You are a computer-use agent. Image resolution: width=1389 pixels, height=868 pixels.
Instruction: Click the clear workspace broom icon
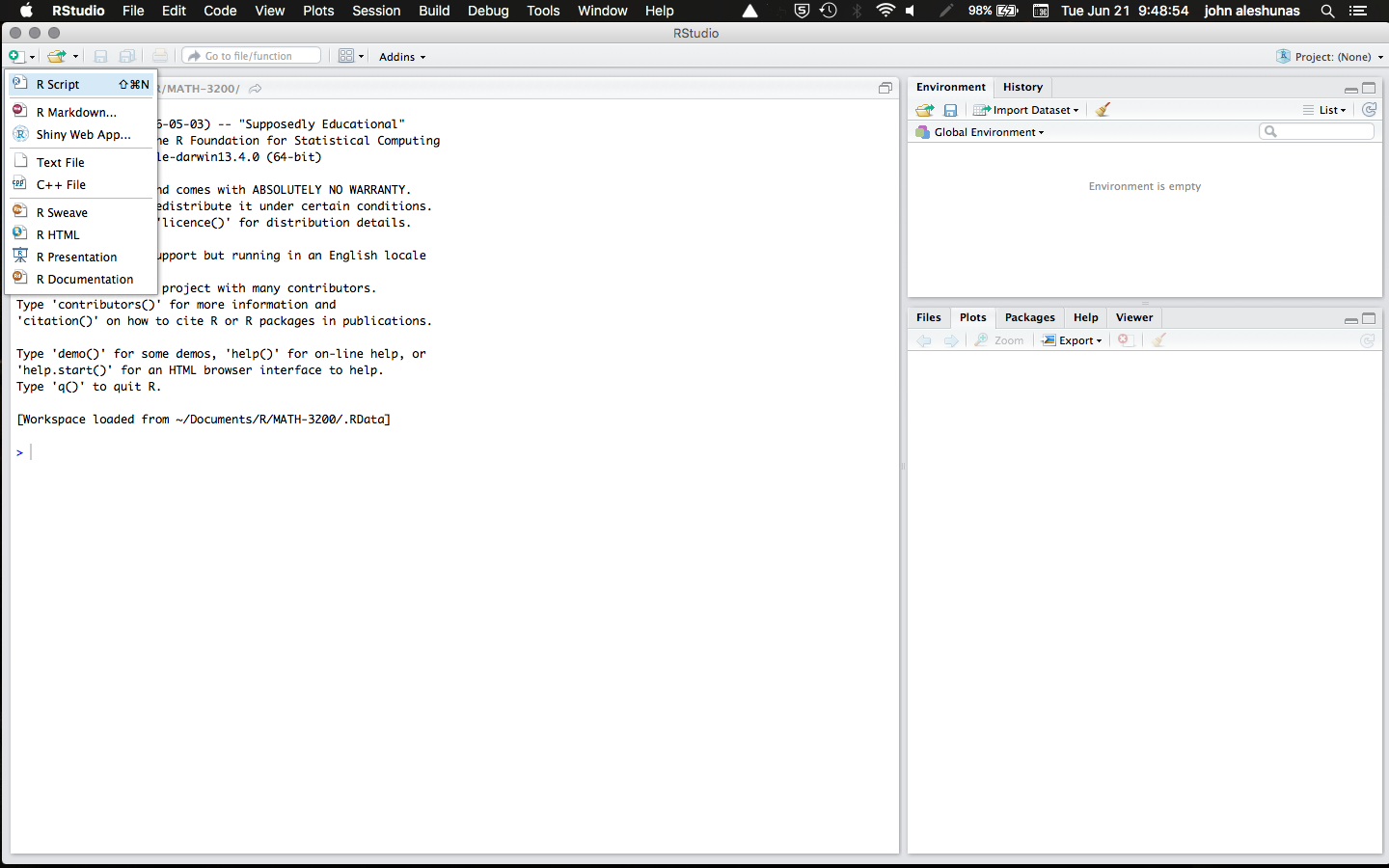[x=1102, y=109]
